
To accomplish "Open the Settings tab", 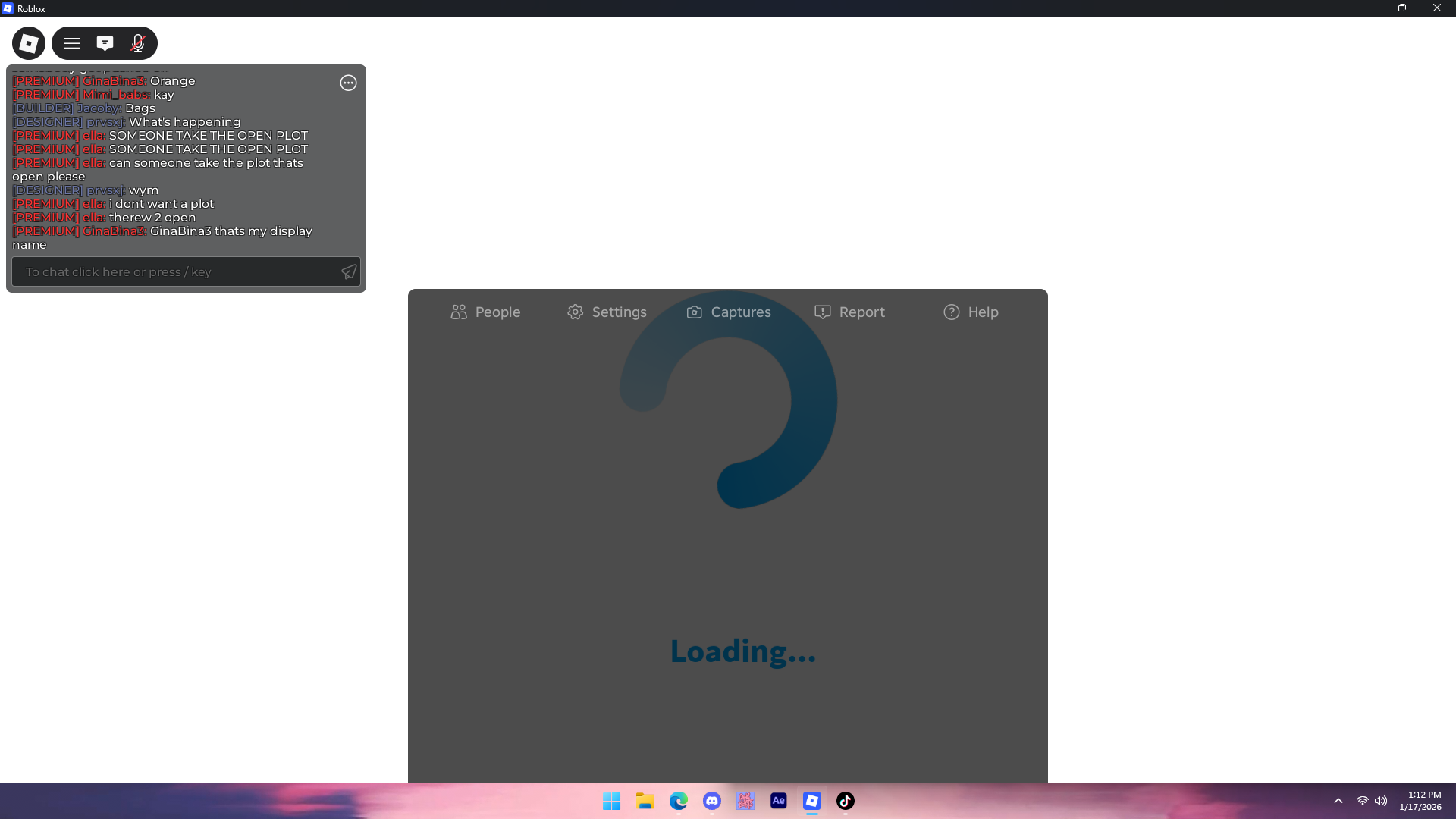I will (607, 312).
